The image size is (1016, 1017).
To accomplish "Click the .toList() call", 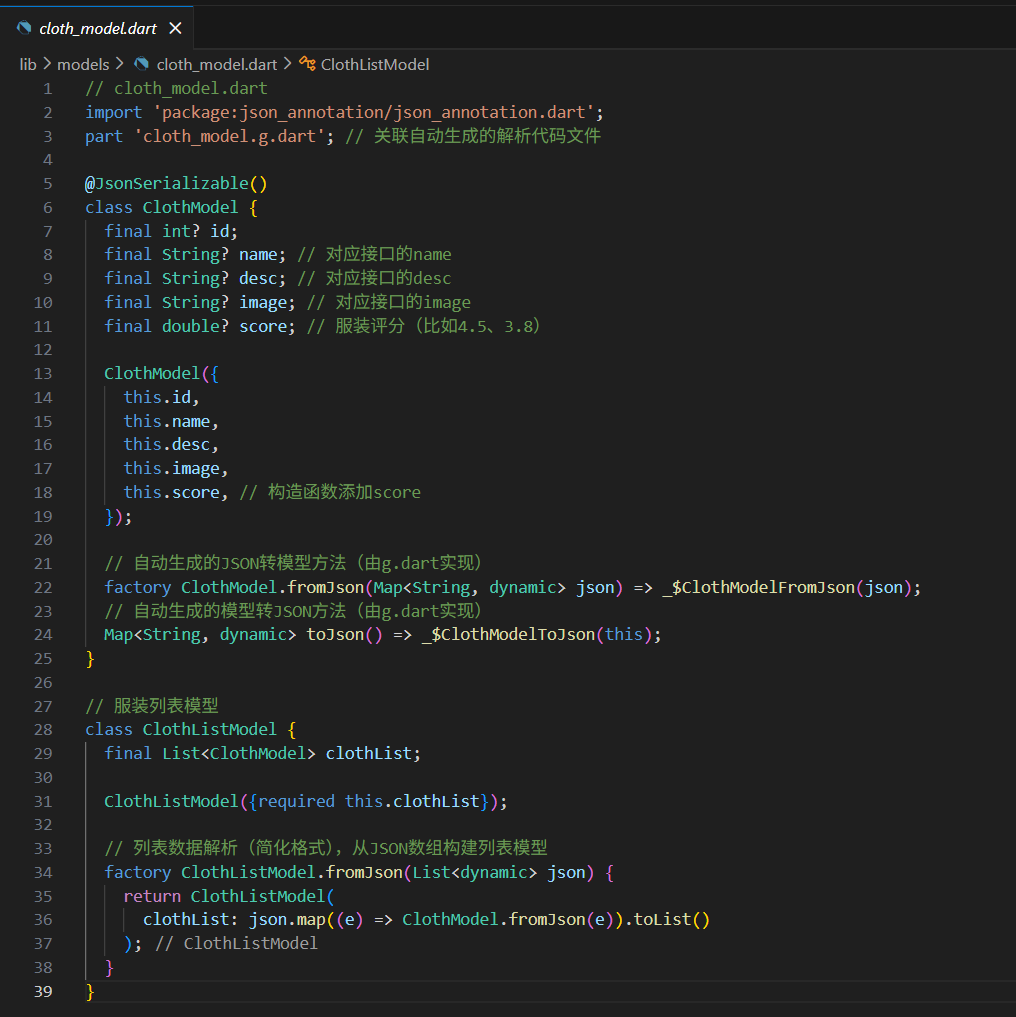I will click(667, 920).
